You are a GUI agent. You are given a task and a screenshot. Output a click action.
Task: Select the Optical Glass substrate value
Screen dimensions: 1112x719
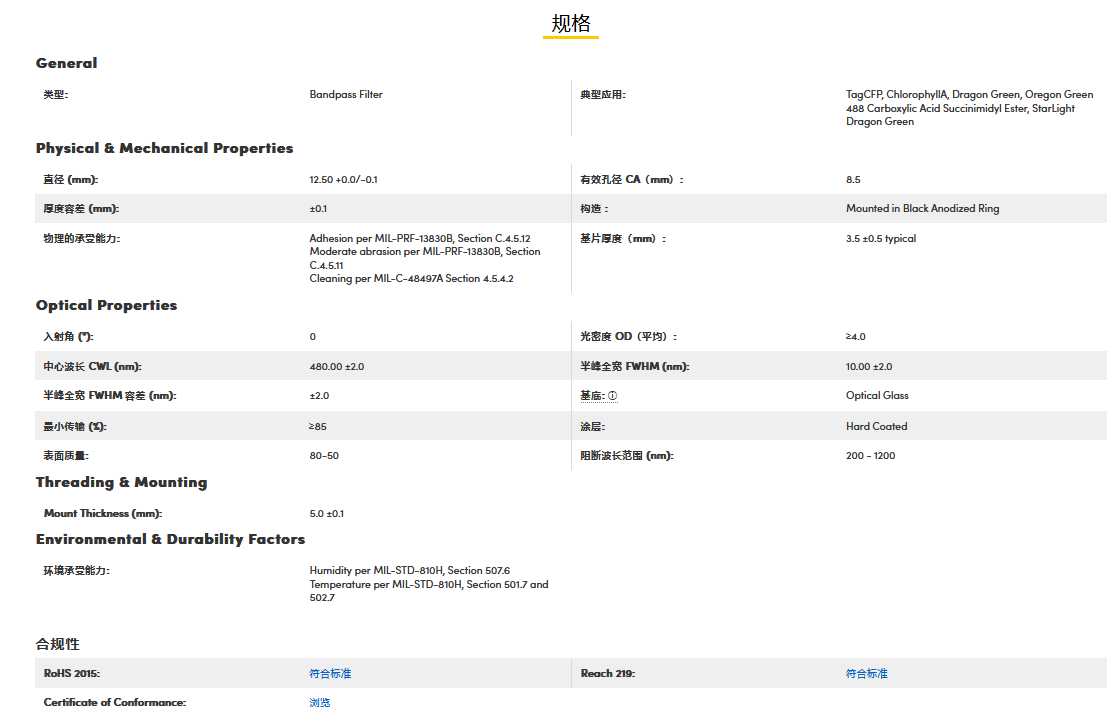point(877,396)
